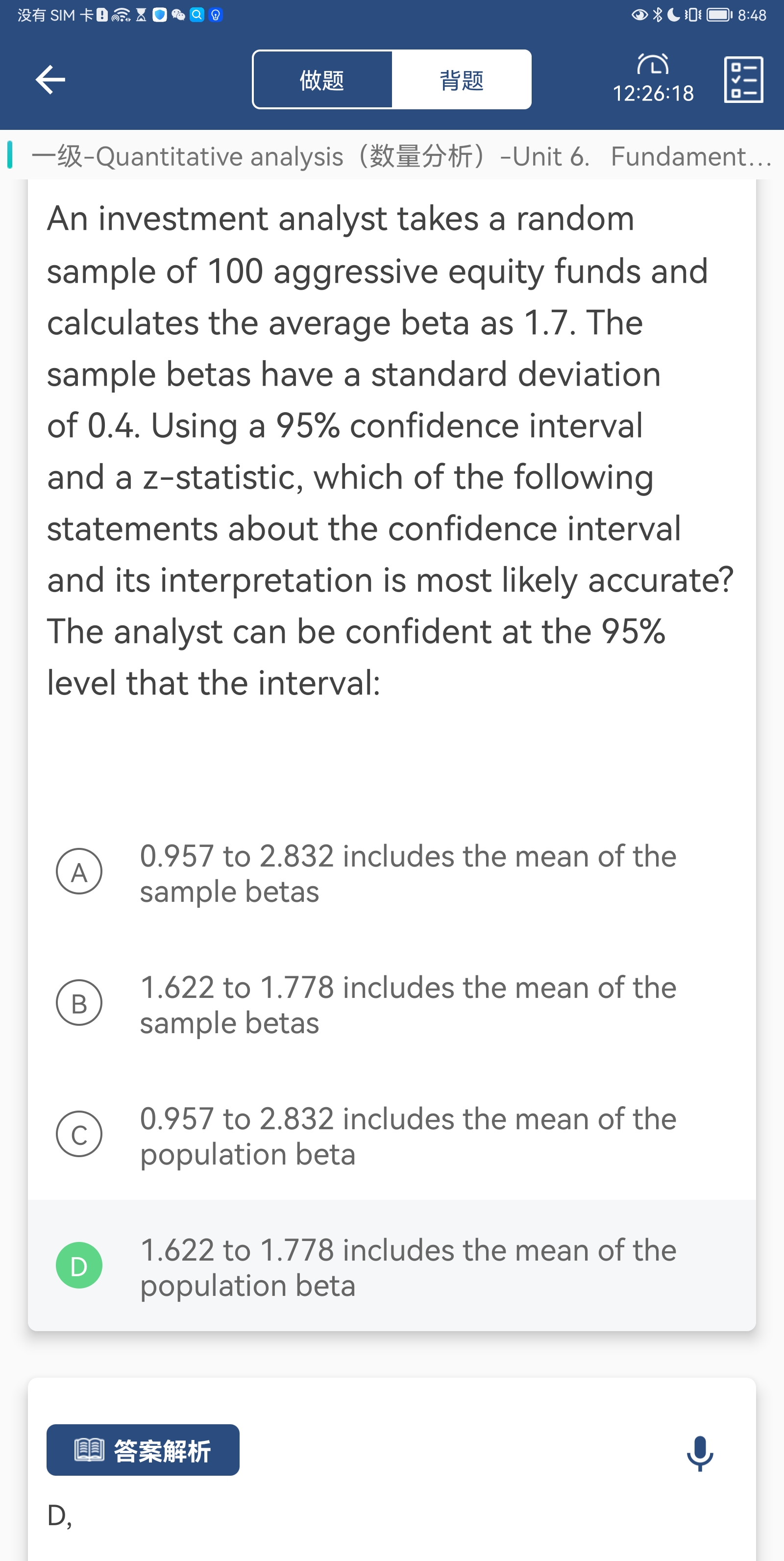The height and width of the screenshot is (1561, 784).
Task: Tap the back arrow icon
Action: pyautogui.click(x=50, y=79)
